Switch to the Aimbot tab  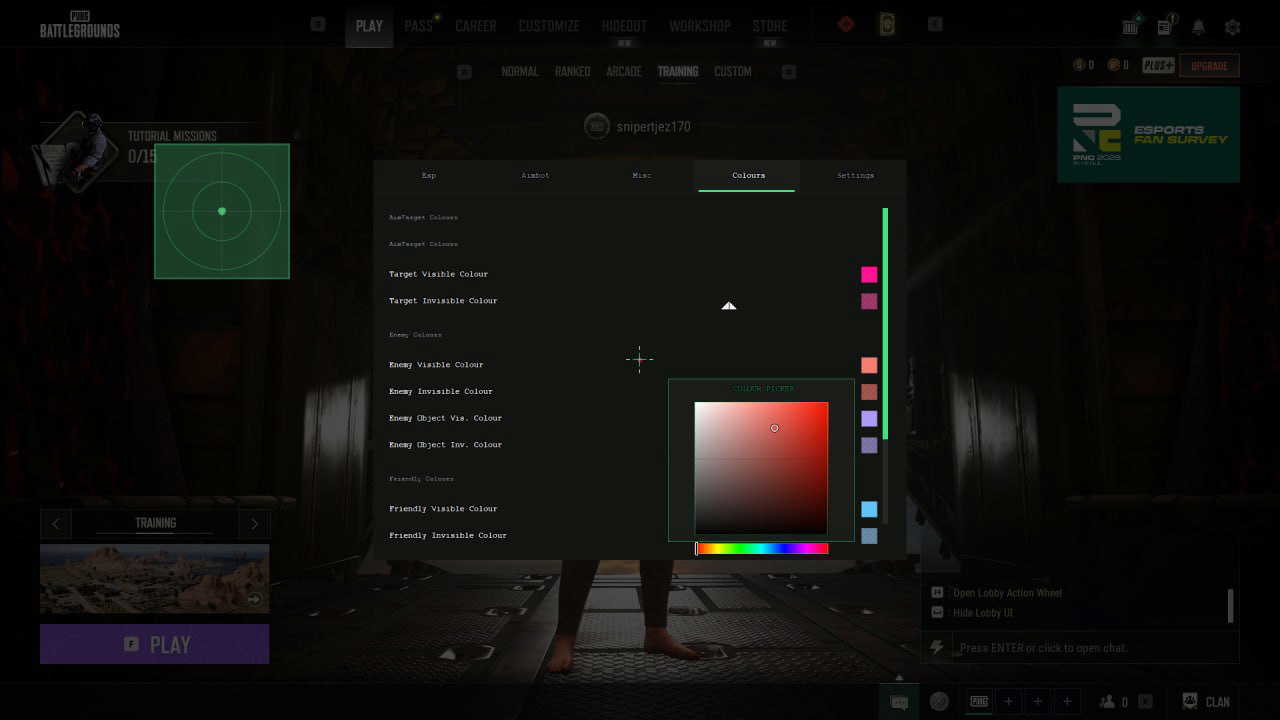(x=535, y=175)
